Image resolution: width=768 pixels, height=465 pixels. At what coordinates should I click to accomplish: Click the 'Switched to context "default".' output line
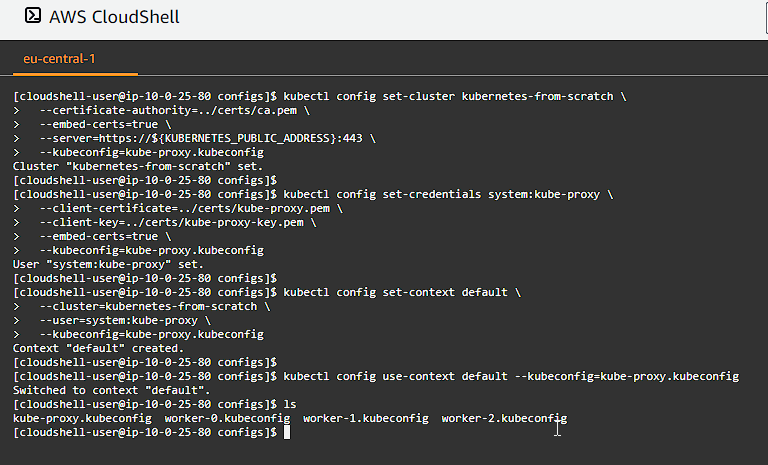pyautogui.click(x=112, y=391)
